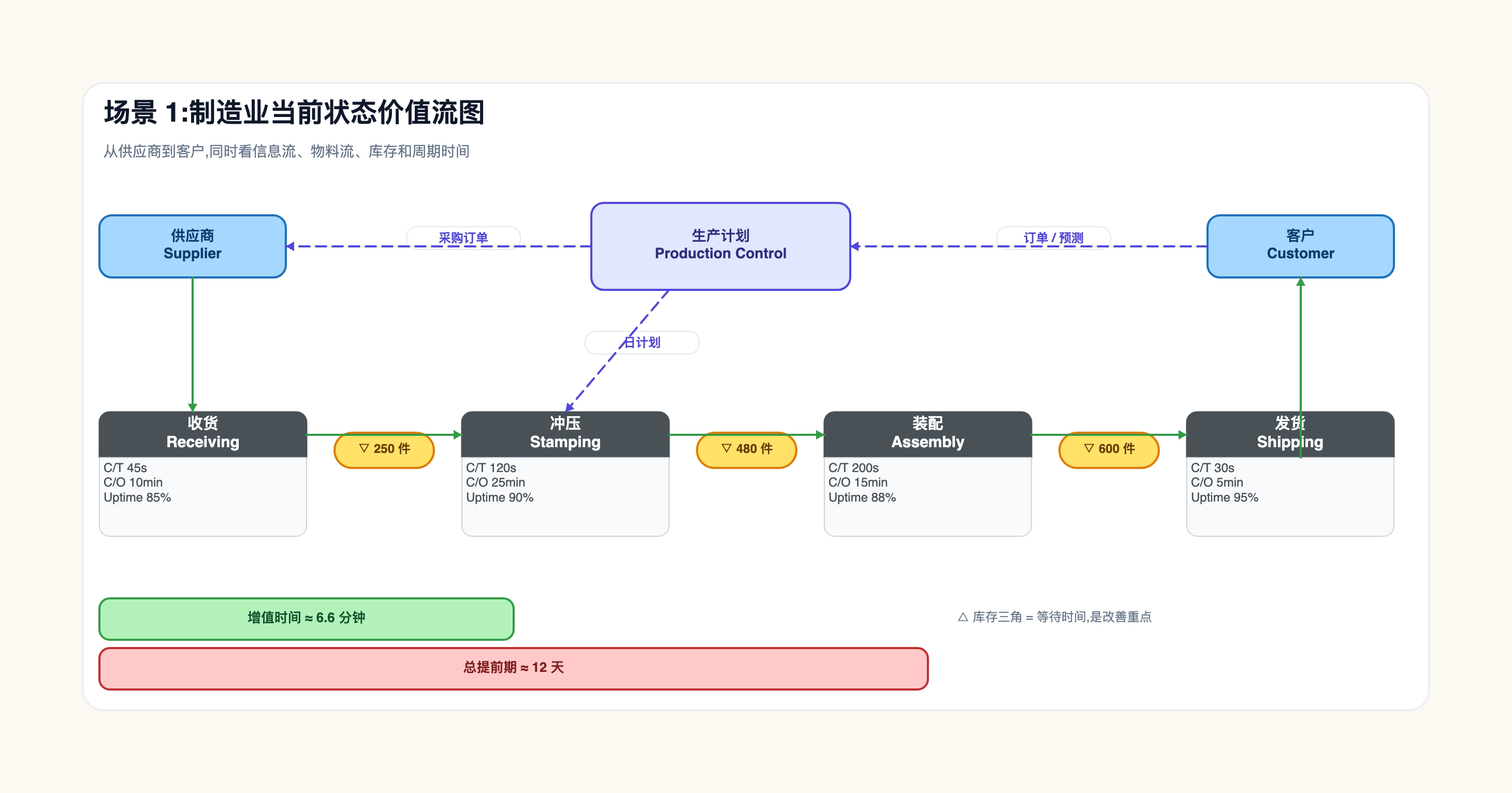Click the red 总提前期 ≈ 12 天 bar

click(514, 668)
